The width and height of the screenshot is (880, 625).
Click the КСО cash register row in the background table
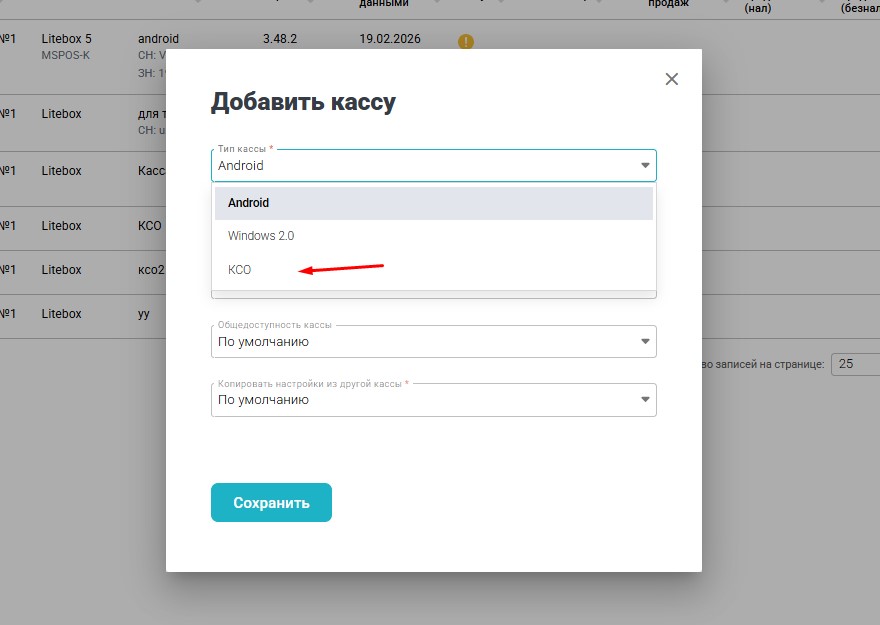click(x=150, y=226)
